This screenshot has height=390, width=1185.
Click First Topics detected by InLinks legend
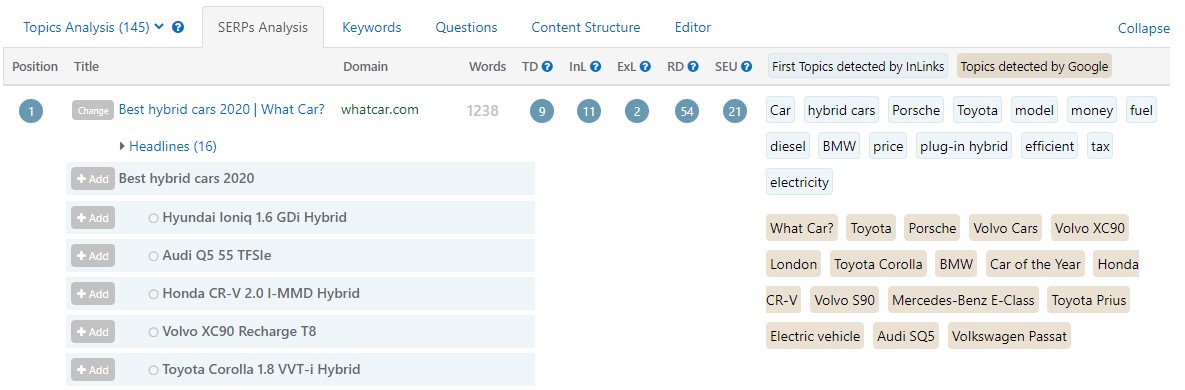(858, 67)
